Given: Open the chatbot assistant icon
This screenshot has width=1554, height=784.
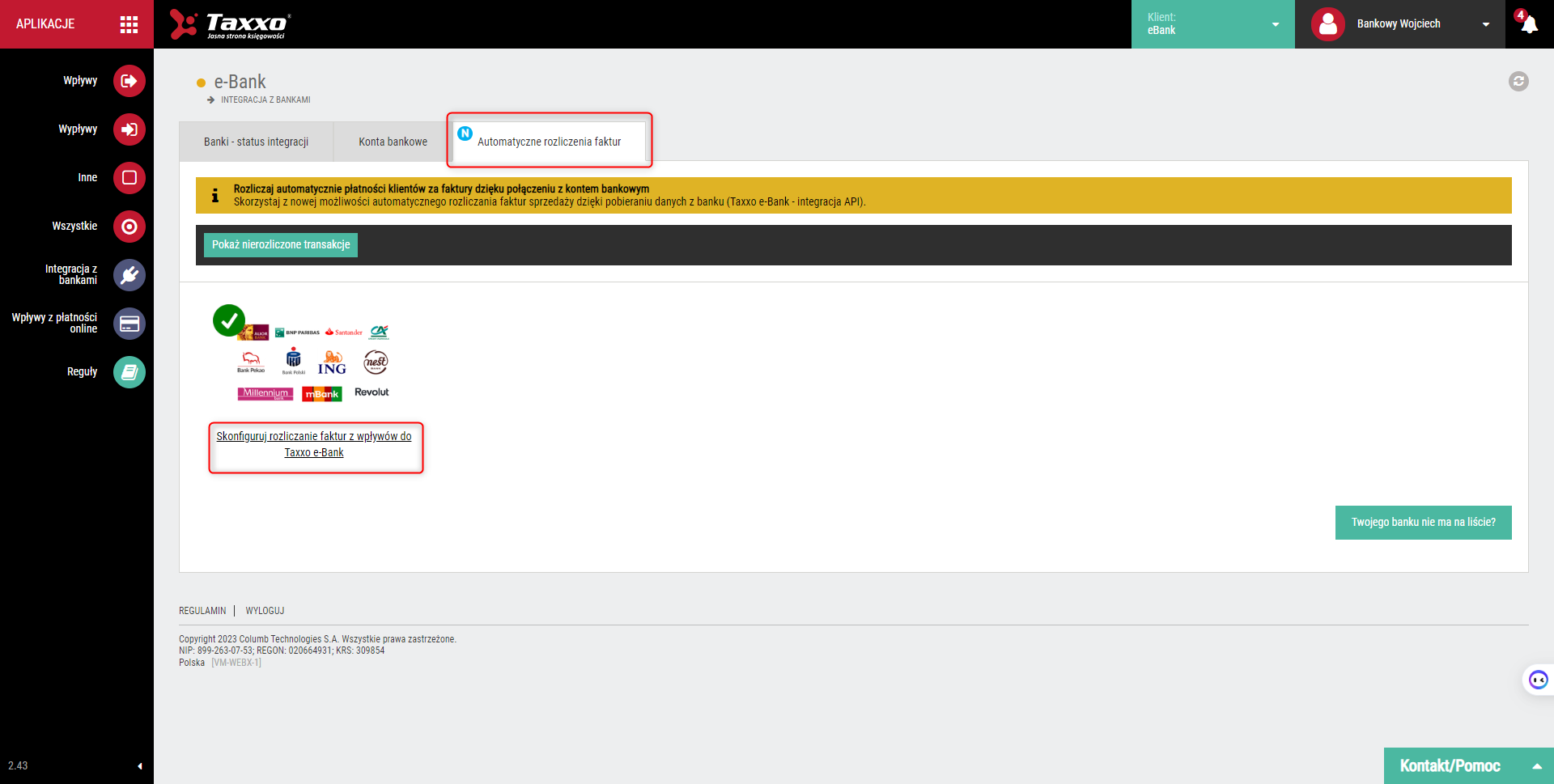Looking at the screenshot, I should [1539, 680].
